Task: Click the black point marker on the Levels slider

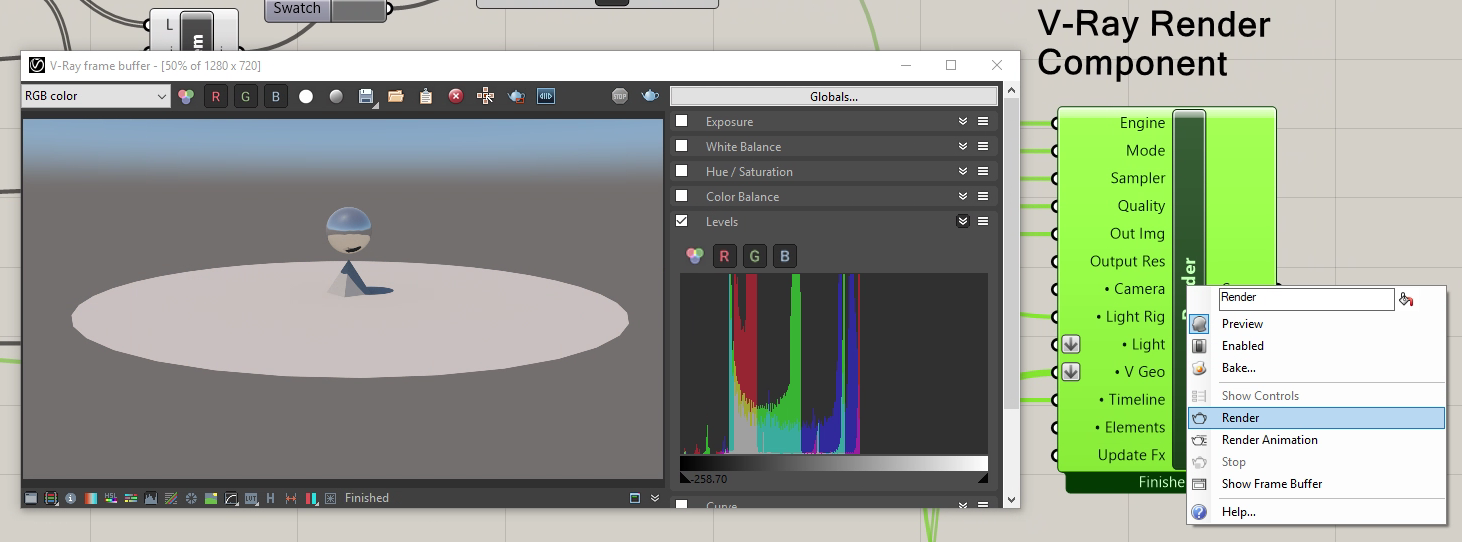Action: pyautogui.click(x=685, y=478)
